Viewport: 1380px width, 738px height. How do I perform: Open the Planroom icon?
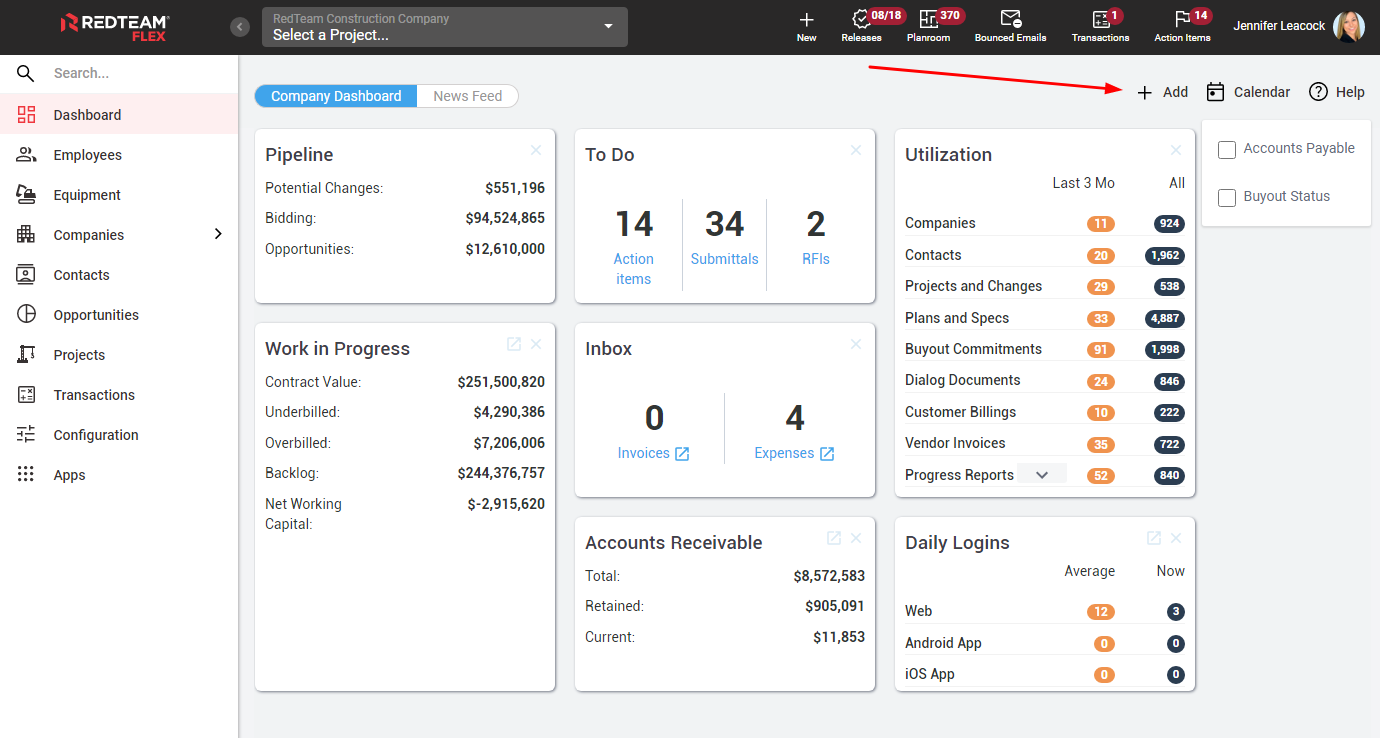point(928,19)
